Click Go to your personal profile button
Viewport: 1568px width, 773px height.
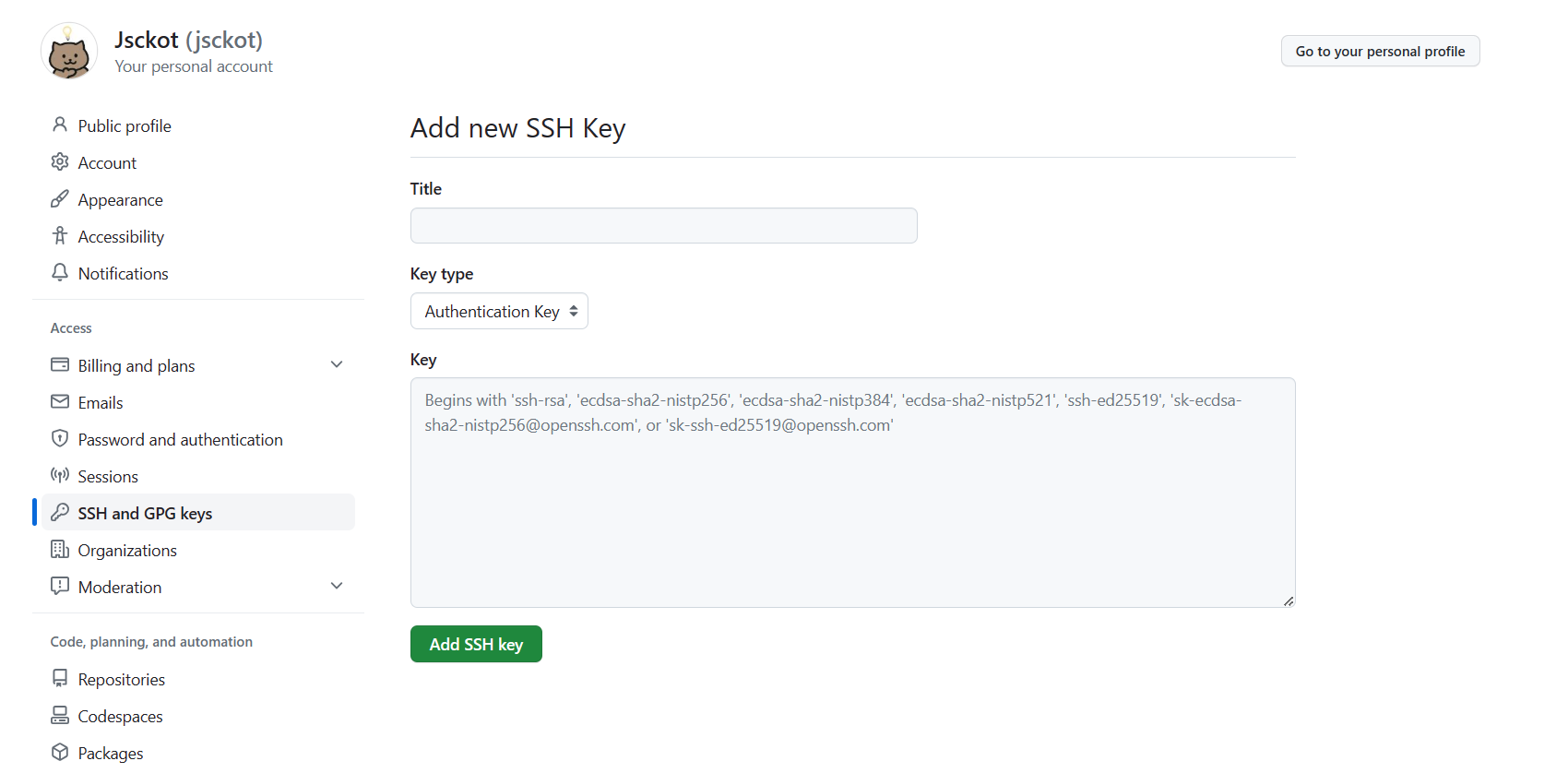coord(1380,51)
